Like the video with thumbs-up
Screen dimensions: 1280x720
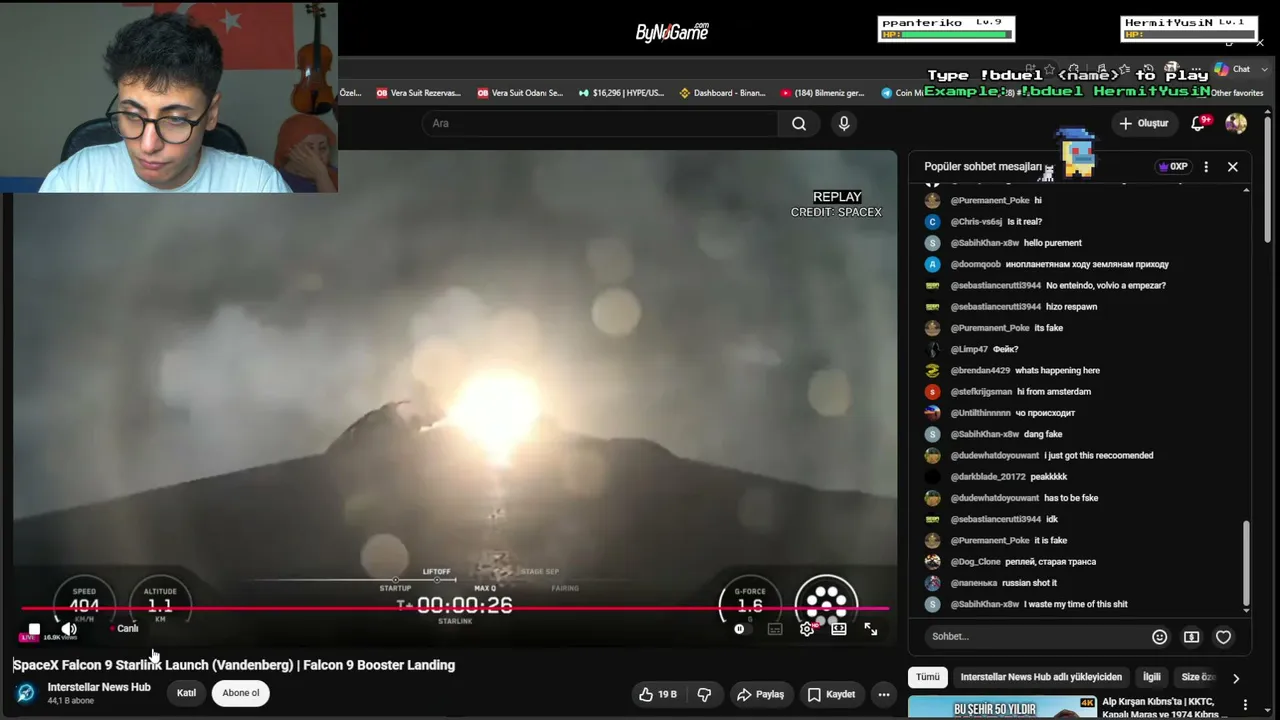[658, 694]
